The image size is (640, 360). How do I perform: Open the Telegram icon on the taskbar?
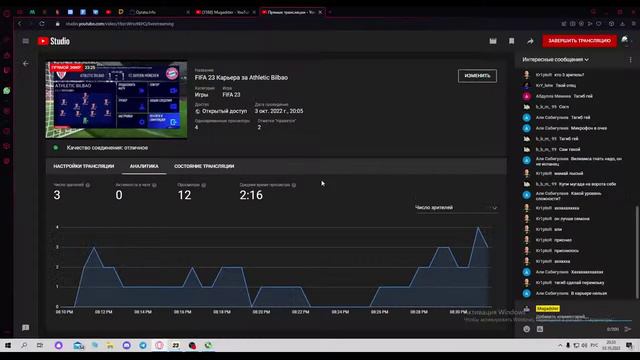coord(143,345)
